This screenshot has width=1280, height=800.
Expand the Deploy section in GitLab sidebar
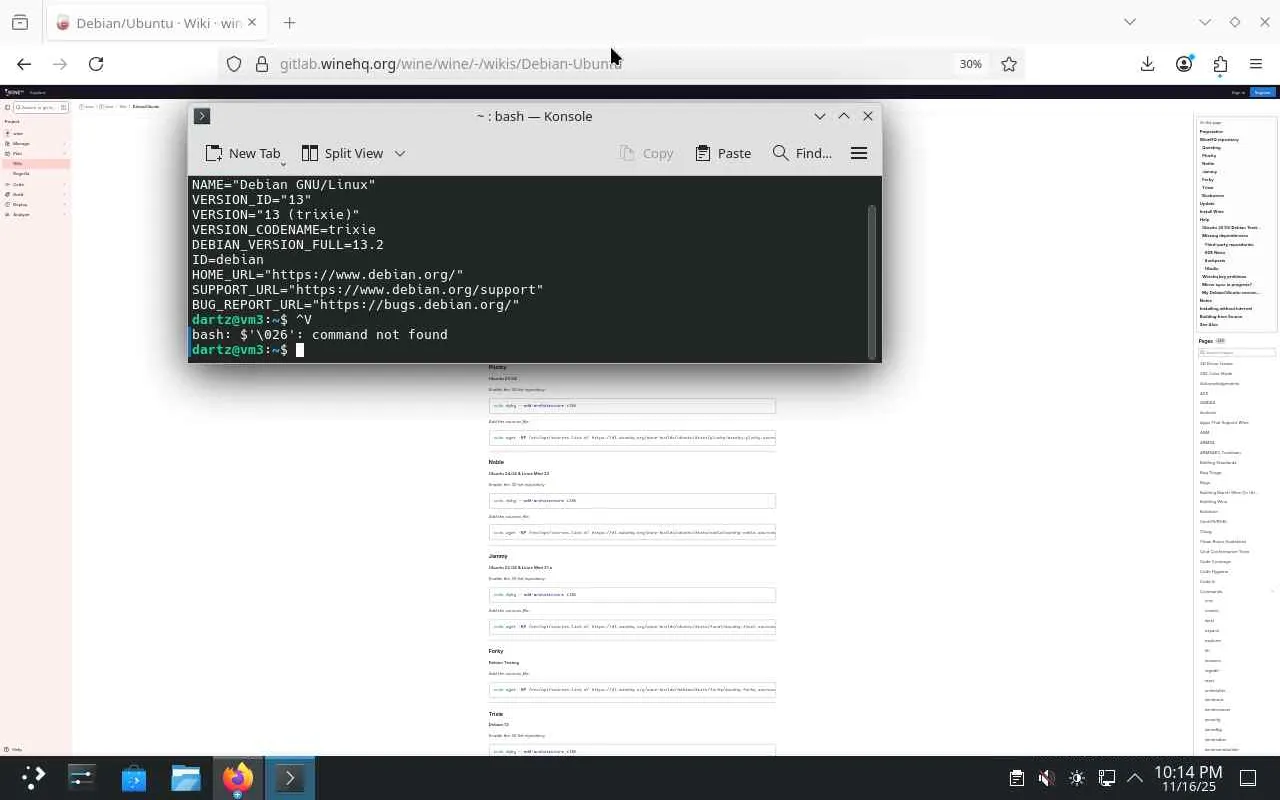35,204
